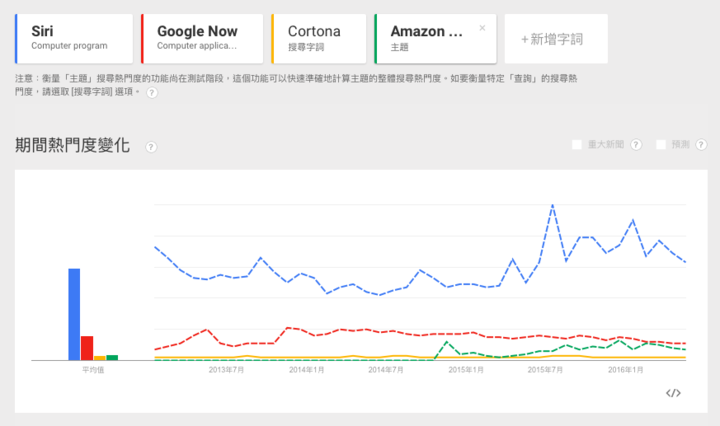Click Siri's highest peak on blue line

(x=552, y=205)
